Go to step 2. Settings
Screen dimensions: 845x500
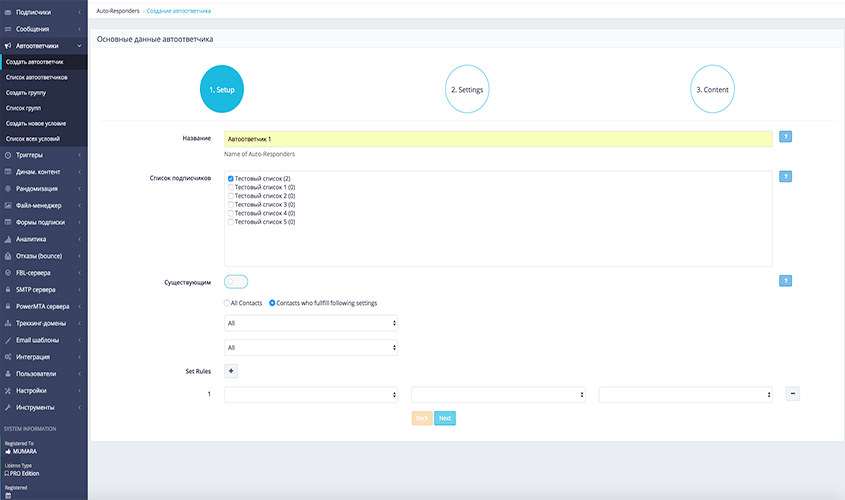click(467, 89)
